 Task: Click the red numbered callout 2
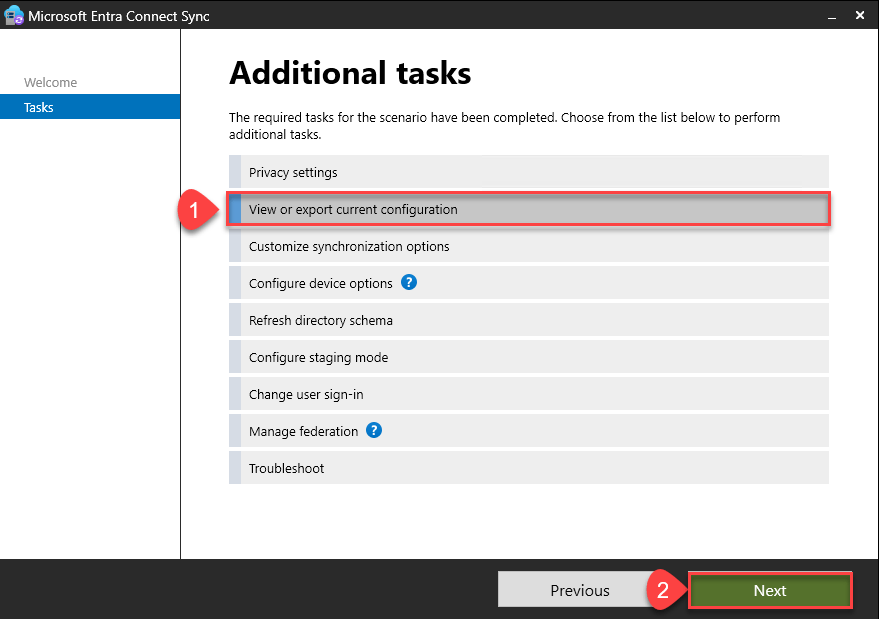[x=662, y=590]
